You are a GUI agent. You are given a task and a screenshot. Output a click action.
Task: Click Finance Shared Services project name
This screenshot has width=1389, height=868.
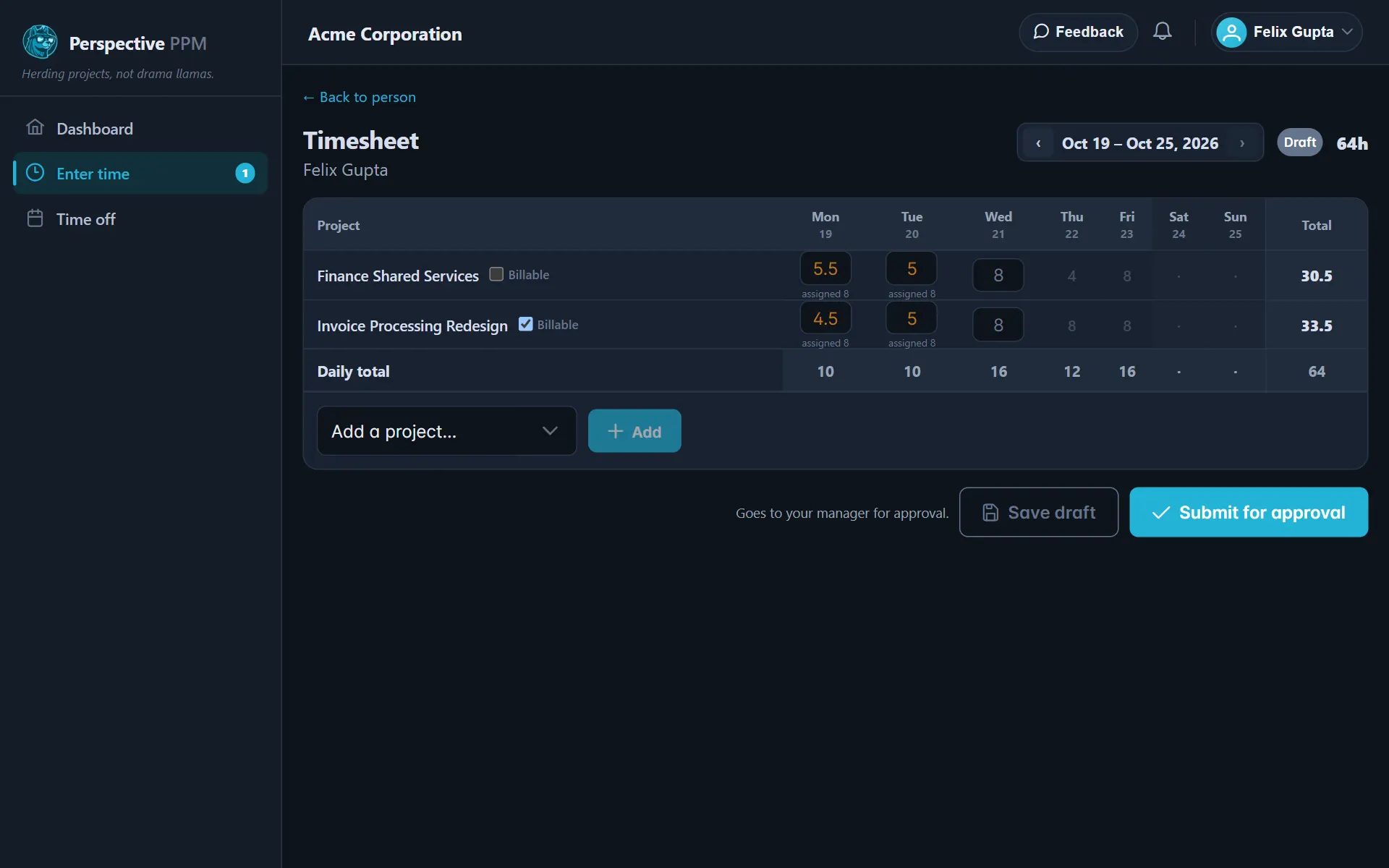pyautogui.click(x=398, y=276)
